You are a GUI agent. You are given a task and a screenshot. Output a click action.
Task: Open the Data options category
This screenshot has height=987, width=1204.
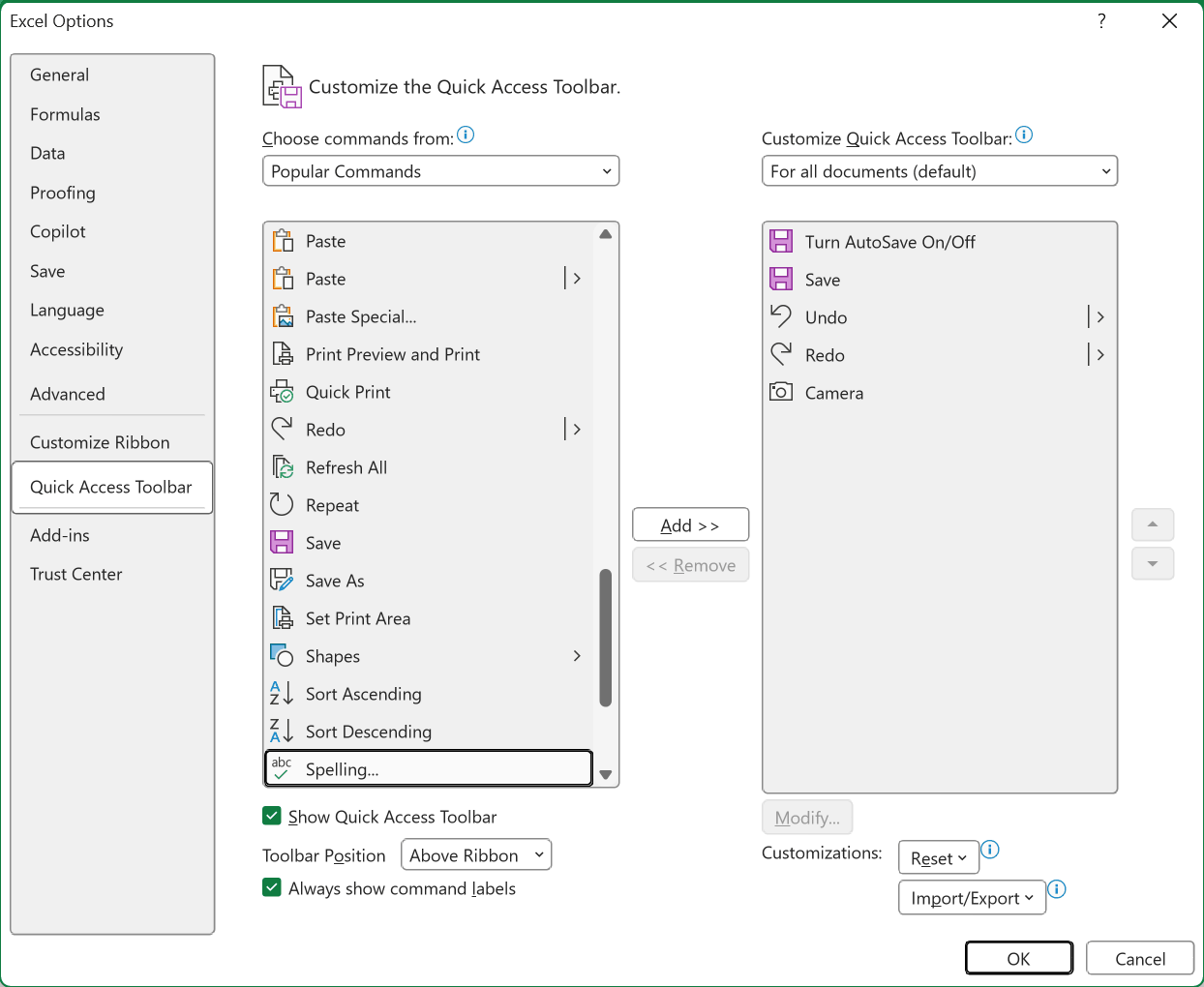pos(112,154)
